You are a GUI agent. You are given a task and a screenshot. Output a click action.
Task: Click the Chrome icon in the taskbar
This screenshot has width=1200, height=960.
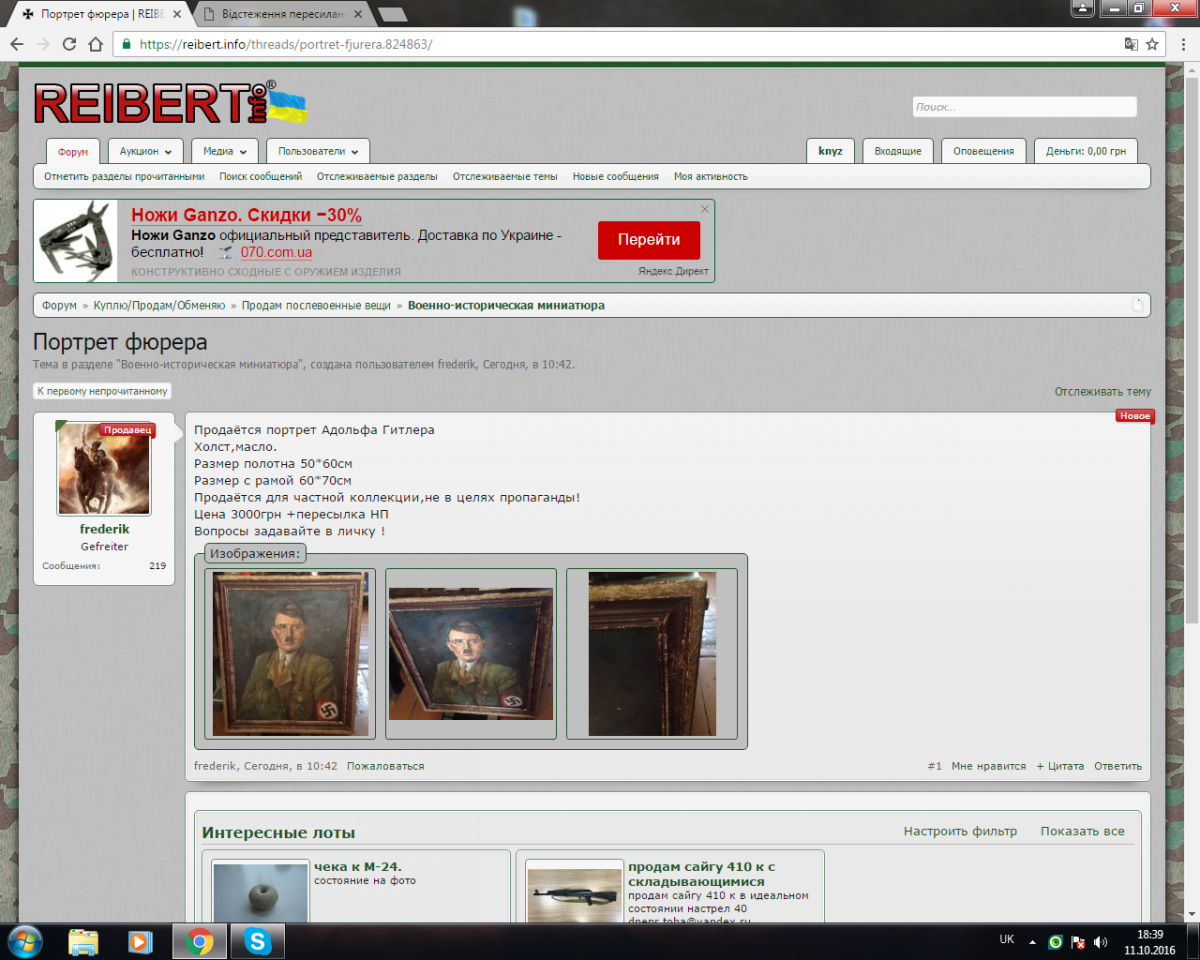pyautogui.click(x=199, y=941)
